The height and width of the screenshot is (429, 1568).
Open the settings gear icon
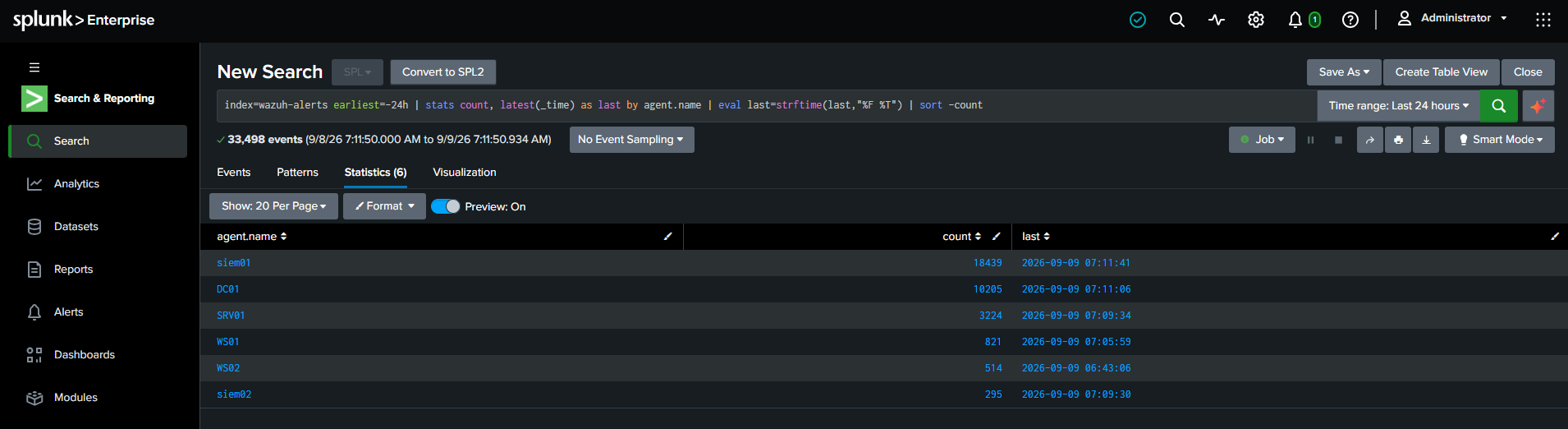pos(1256,20)
